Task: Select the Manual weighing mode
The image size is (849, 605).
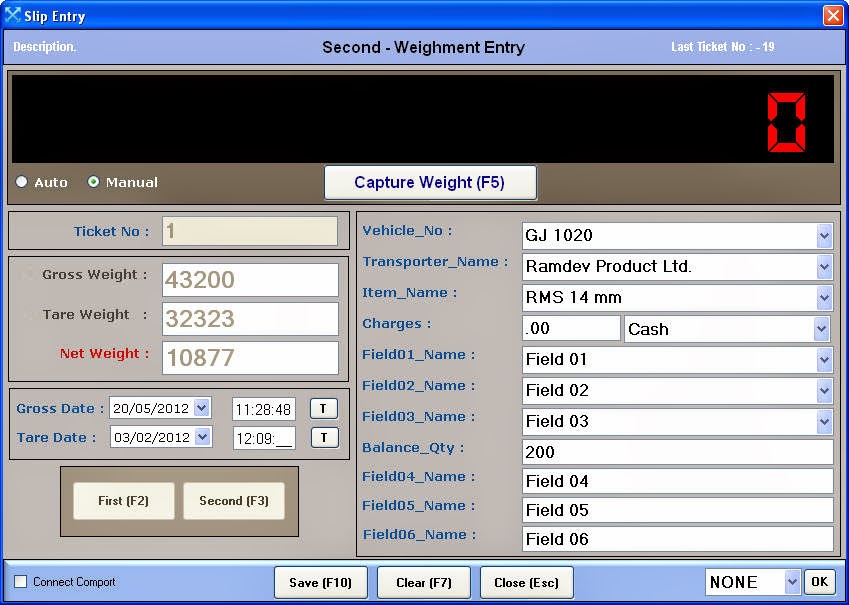Action: pos(95,182)
